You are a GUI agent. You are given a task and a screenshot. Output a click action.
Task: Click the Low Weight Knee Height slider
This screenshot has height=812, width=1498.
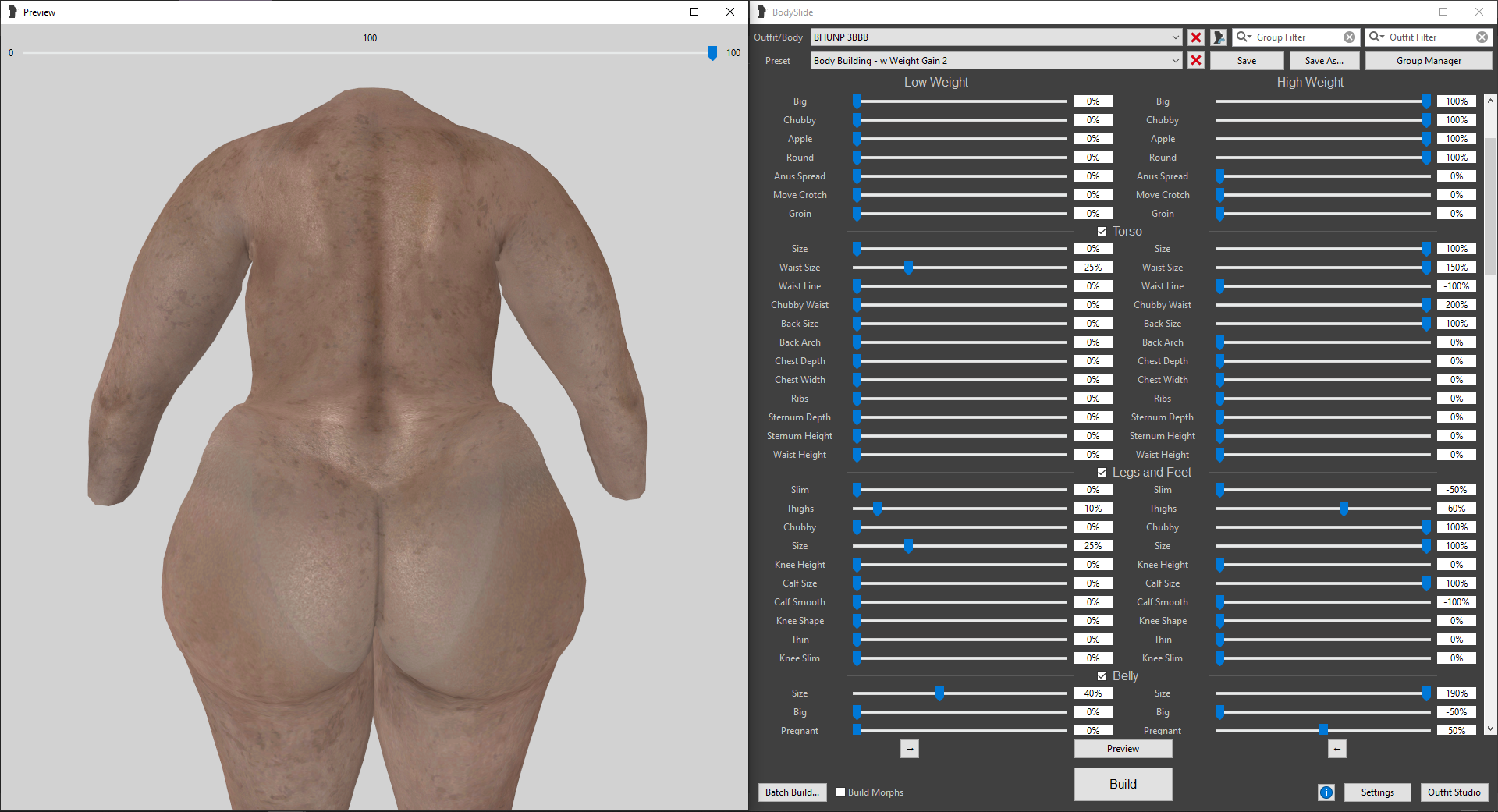coord(960,565)
